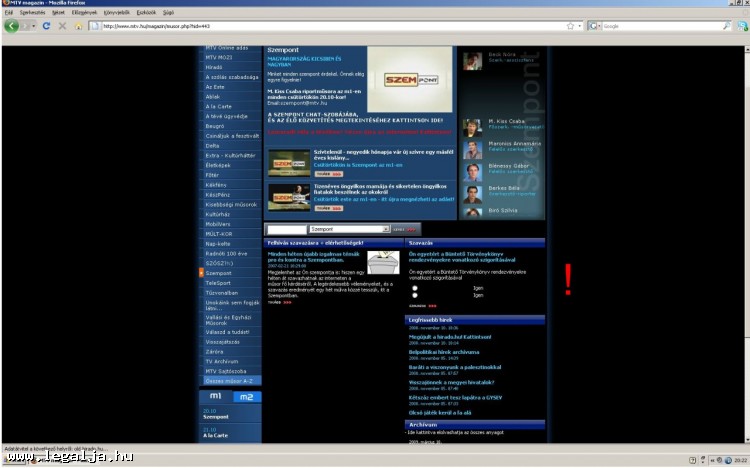Open M. Kiss Csaba's profile photo
This screenshot has height=468, width=750.
(x=472, y=127)
